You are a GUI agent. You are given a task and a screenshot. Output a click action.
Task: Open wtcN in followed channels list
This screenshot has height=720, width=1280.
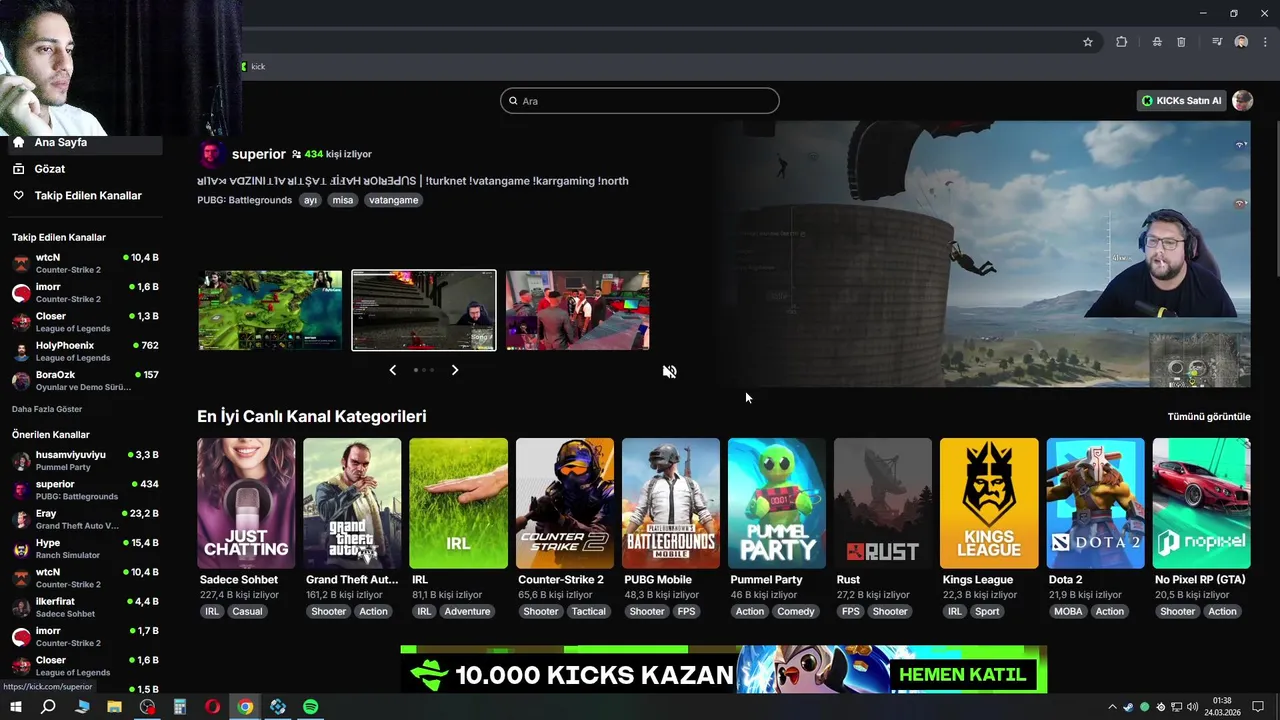click(x=85, y=263)
